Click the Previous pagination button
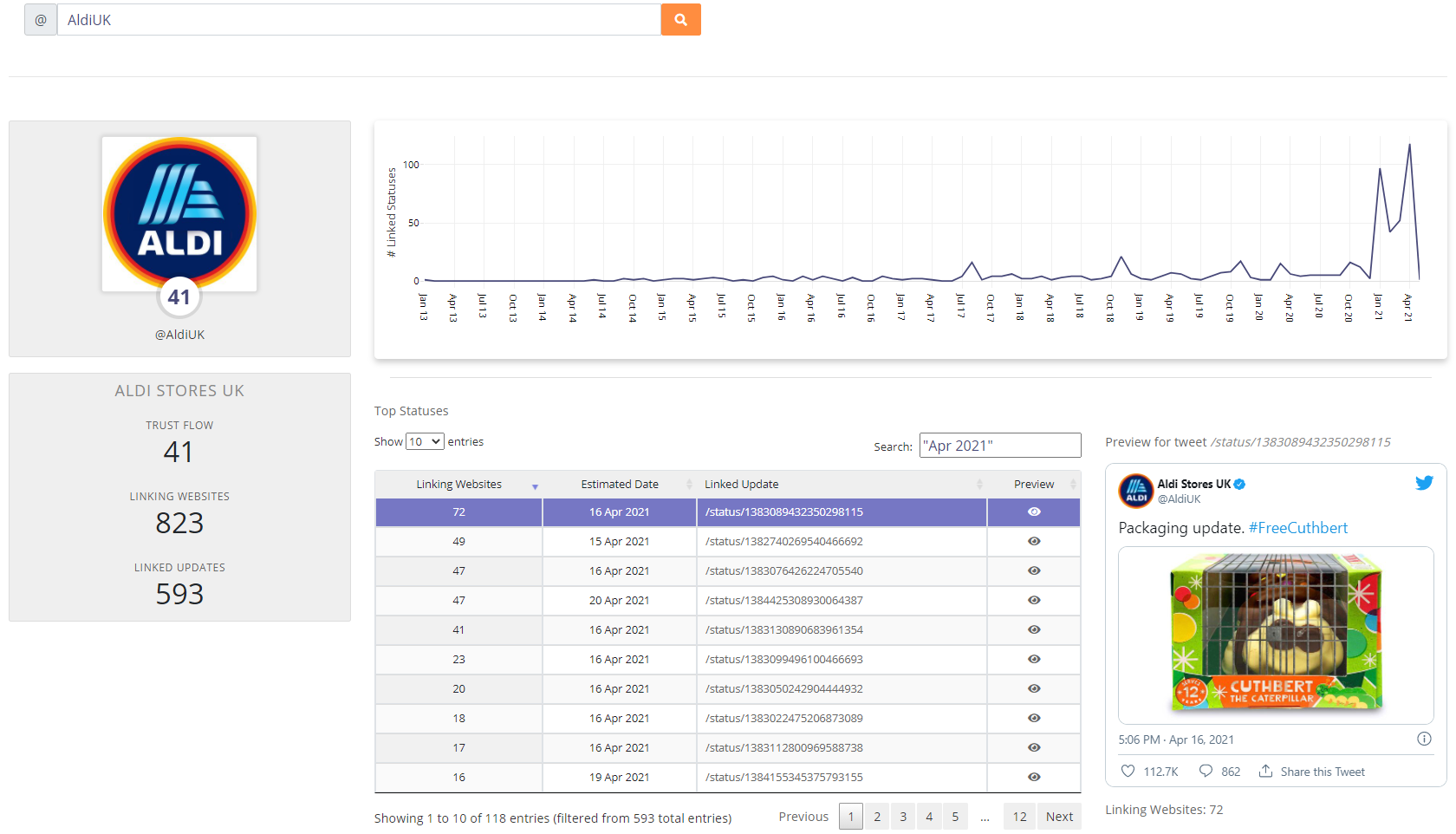The image size is (1456, 834). pyautogui.click(x=803, y=817)
